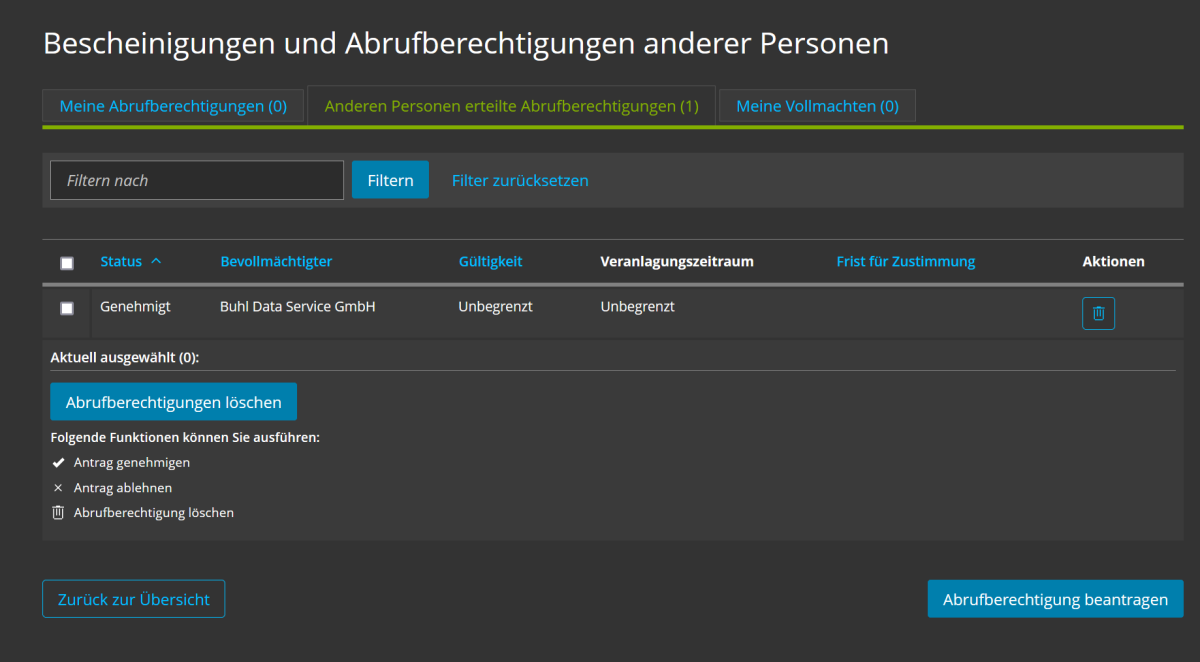This screenshot has width=1200, height=662.
Task: Delete the Buhl Data Service permission via trash icon
Action: click(x=1098, y=313)
